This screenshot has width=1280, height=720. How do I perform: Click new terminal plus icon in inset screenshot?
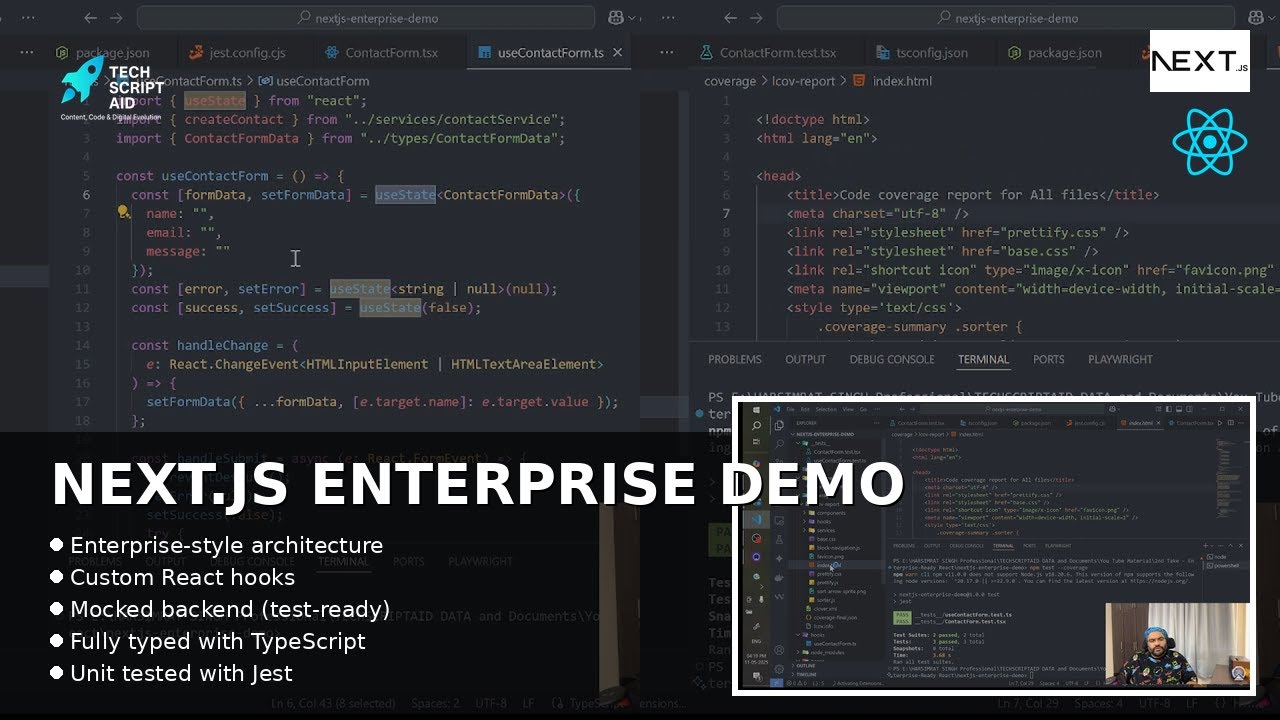[x=1205, y=545]
